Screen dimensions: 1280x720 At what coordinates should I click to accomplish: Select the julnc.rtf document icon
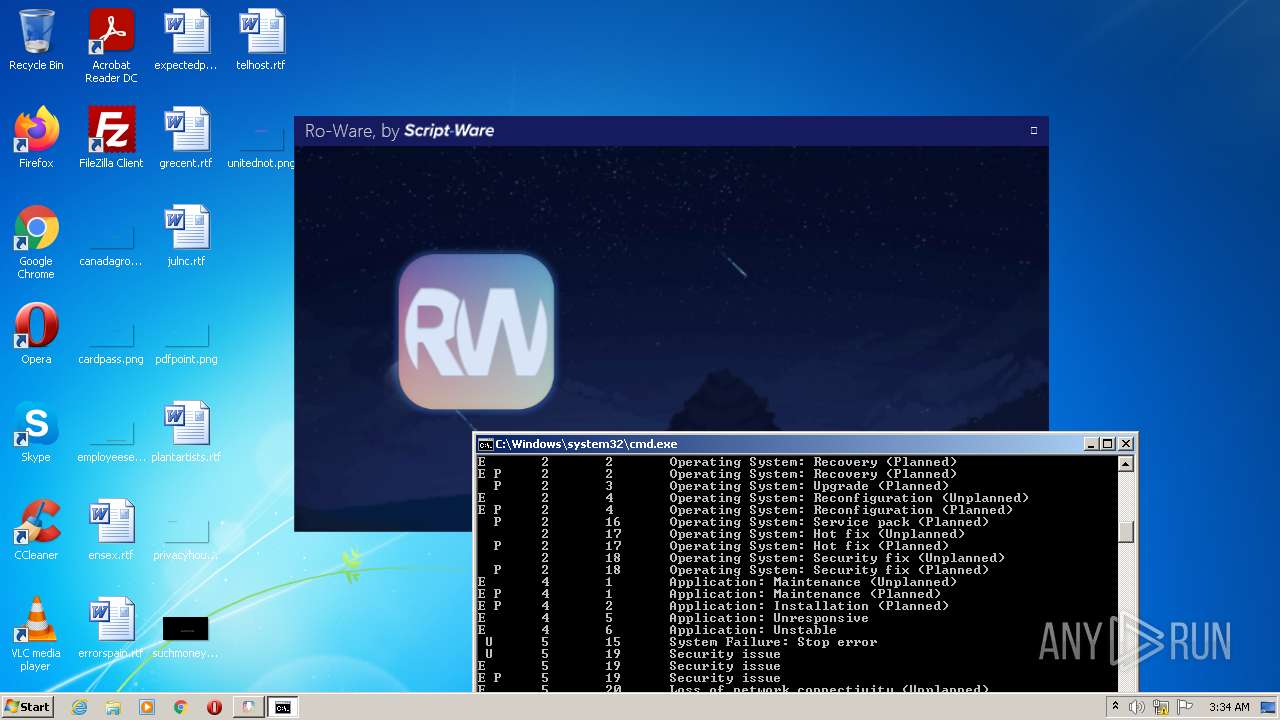tap(186, 236)
